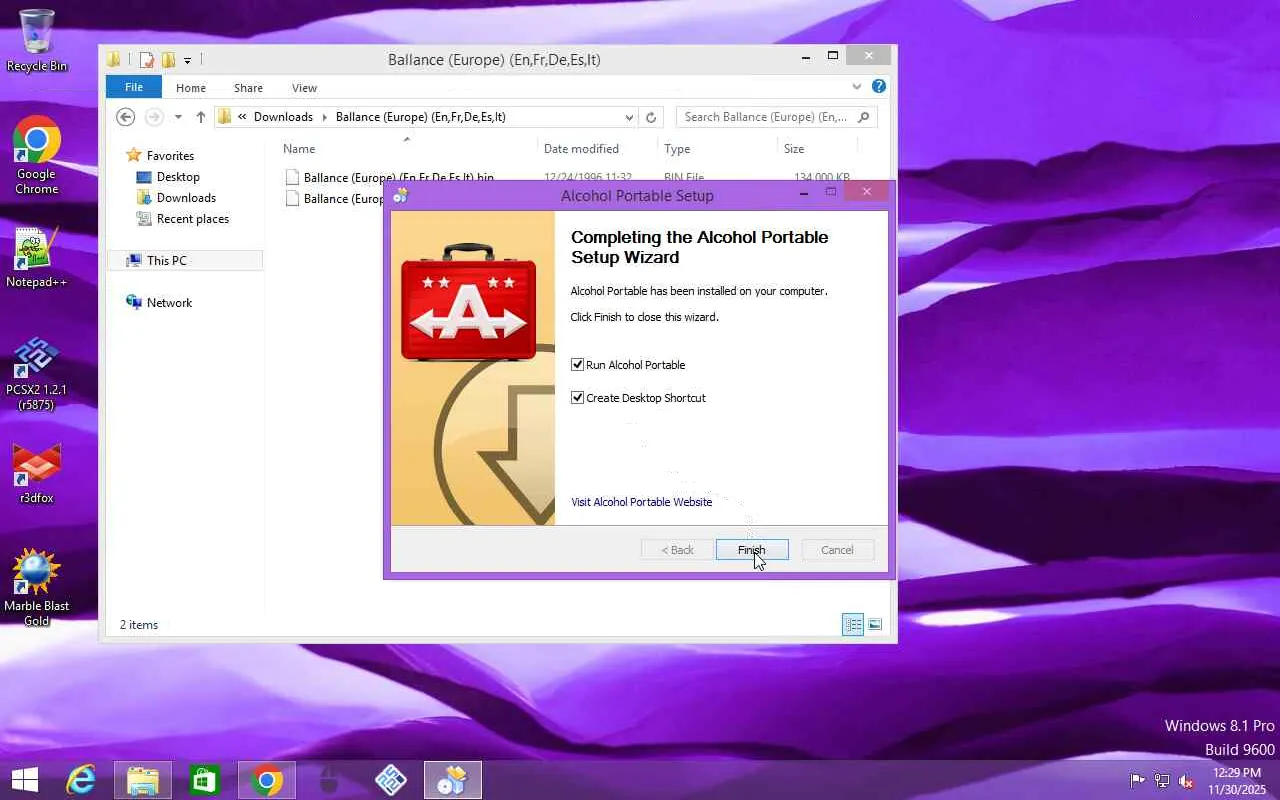
Task: Click New Folder icon in Quick Access Toolbar
Action: (x=168, y=60)
